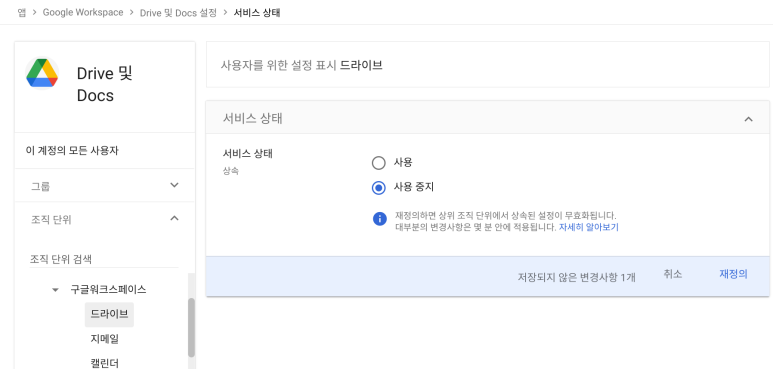Click 저장되지 않은 변경사항 1개 text
Screen dimensions: 773x369
click(x=576, y=277)
